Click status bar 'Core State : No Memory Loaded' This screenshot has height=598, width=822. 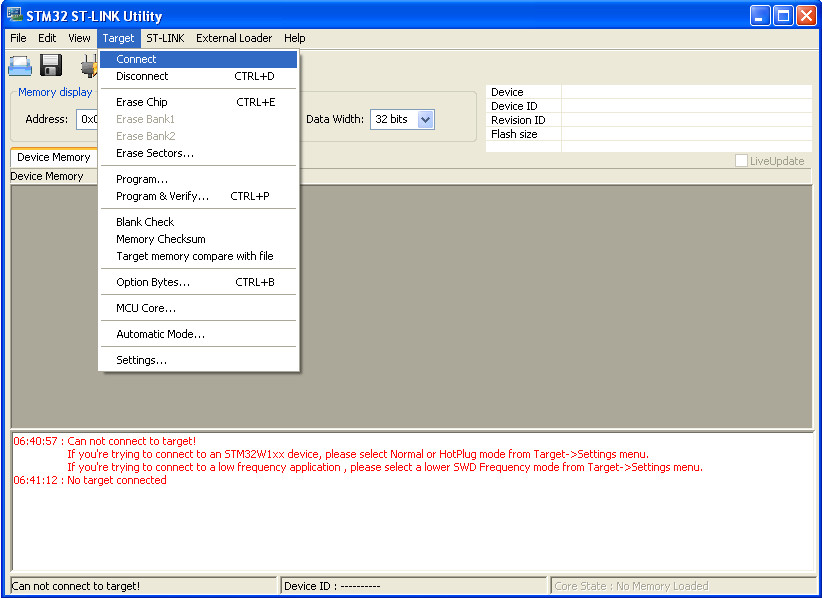pos(682,586)
